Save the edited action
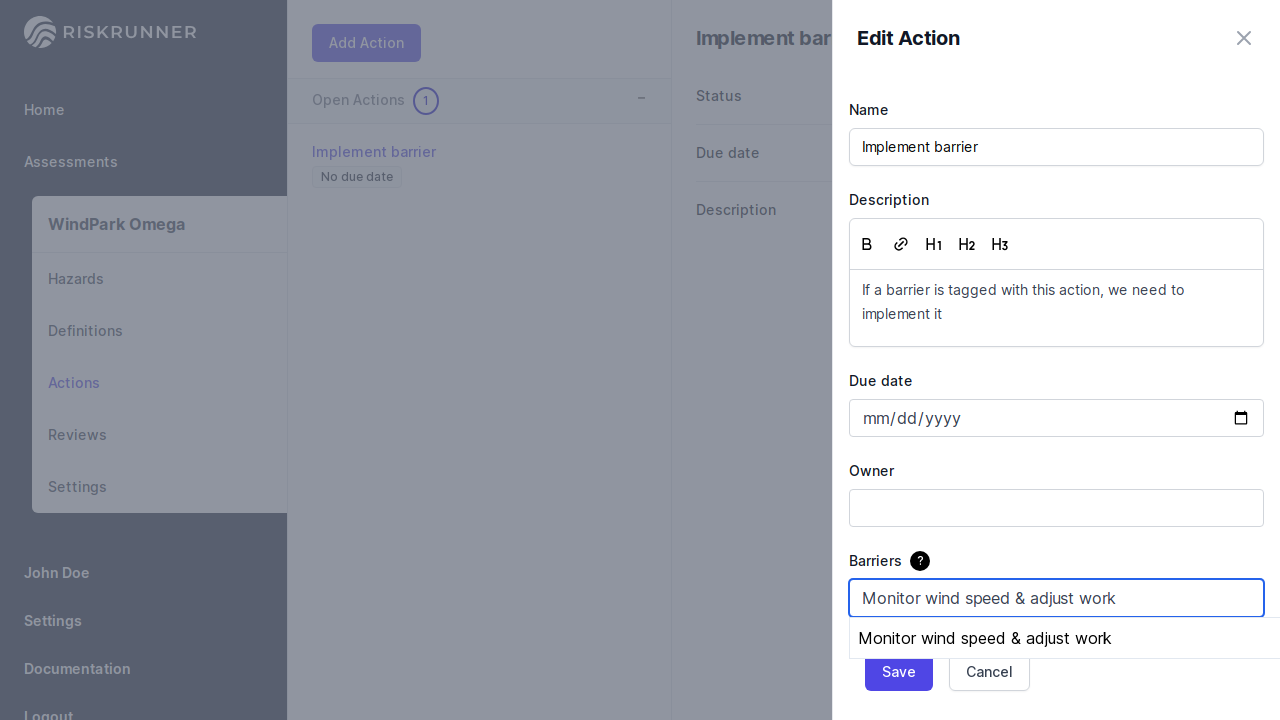Screen dimensions: 1280x720 point(898,672)
